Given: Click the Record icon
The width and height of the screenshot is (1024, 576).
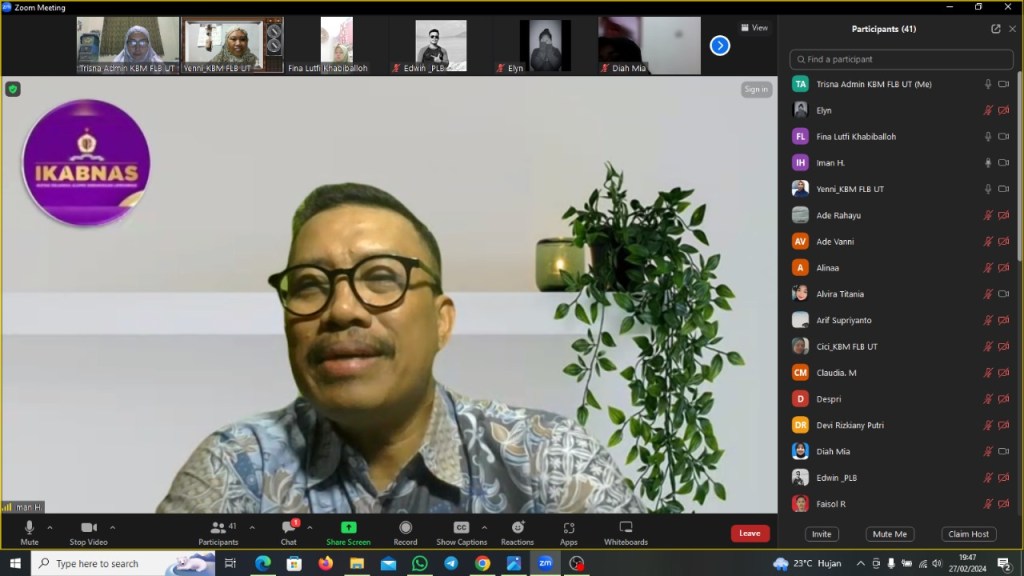Looking at the screenshot, I should click(x=405, y=528).
